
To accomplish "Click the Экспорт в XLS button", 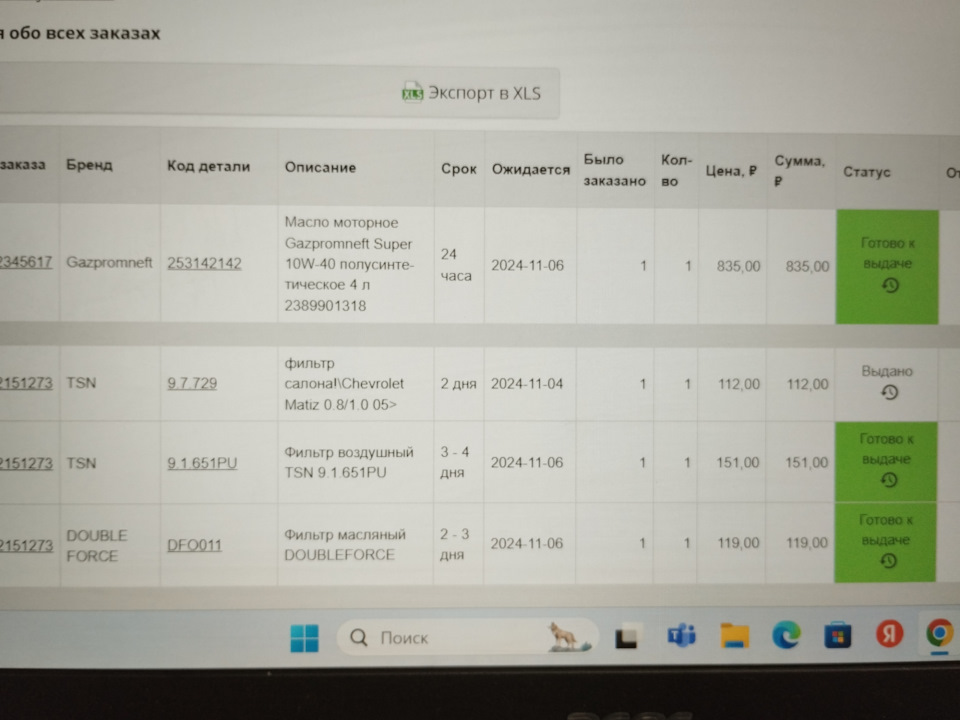I will point(471,93).
